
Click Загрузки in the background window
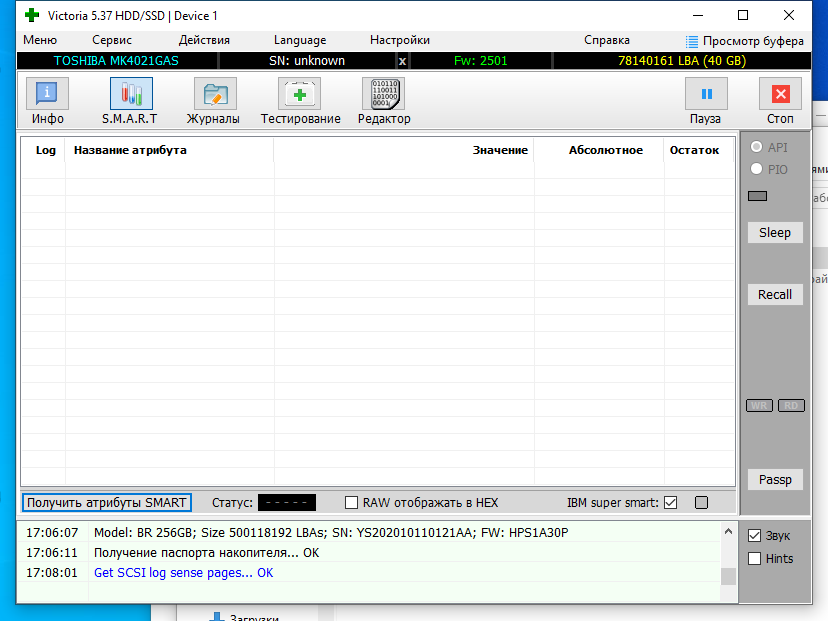pos(254,617)
